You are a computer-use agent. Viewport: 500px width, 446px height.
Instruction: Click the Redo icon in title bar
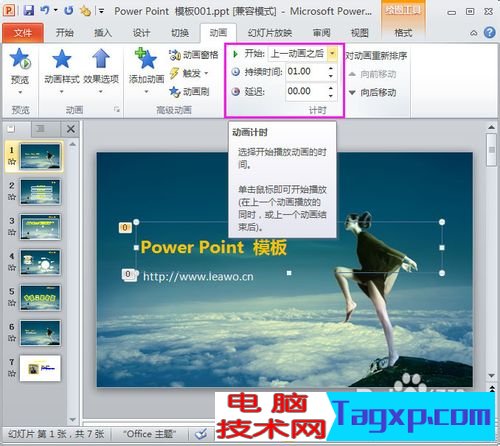pos(69,11)
